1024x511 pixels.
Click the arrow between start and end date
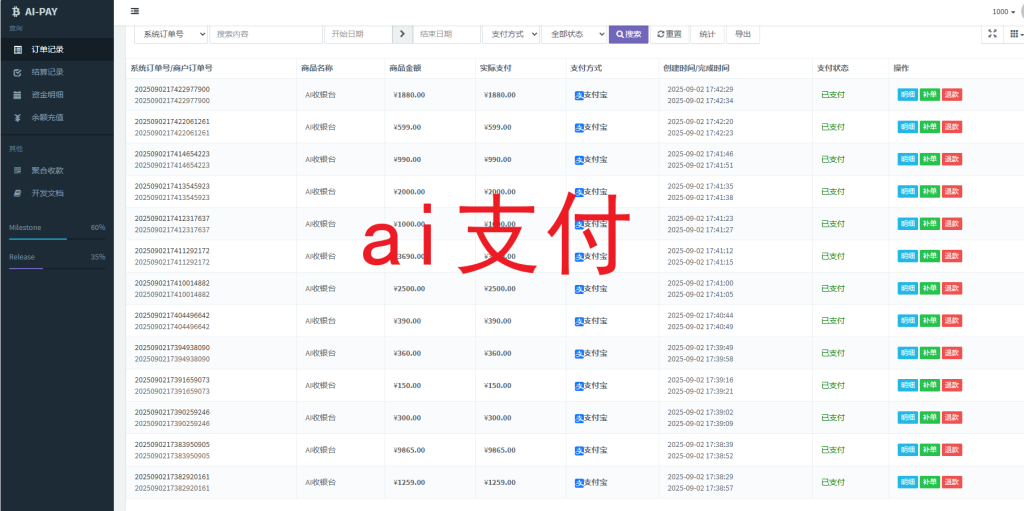(x=402, y=34)
